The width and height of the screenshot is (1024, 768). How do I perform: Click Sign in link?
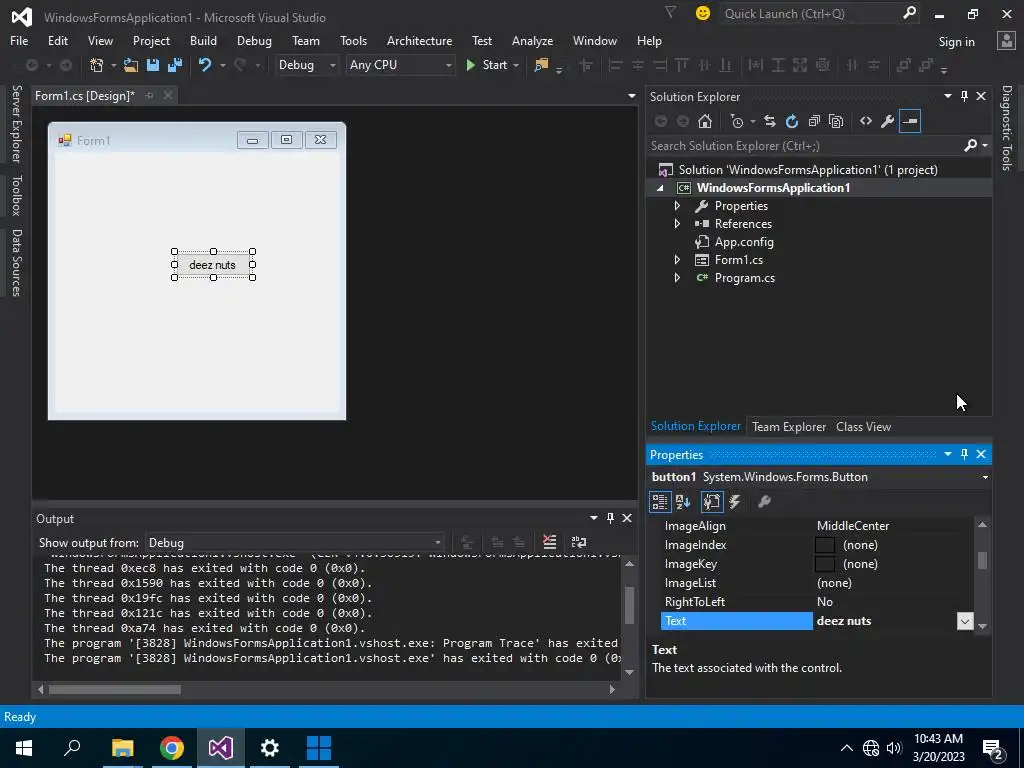[x=956, y=42]
